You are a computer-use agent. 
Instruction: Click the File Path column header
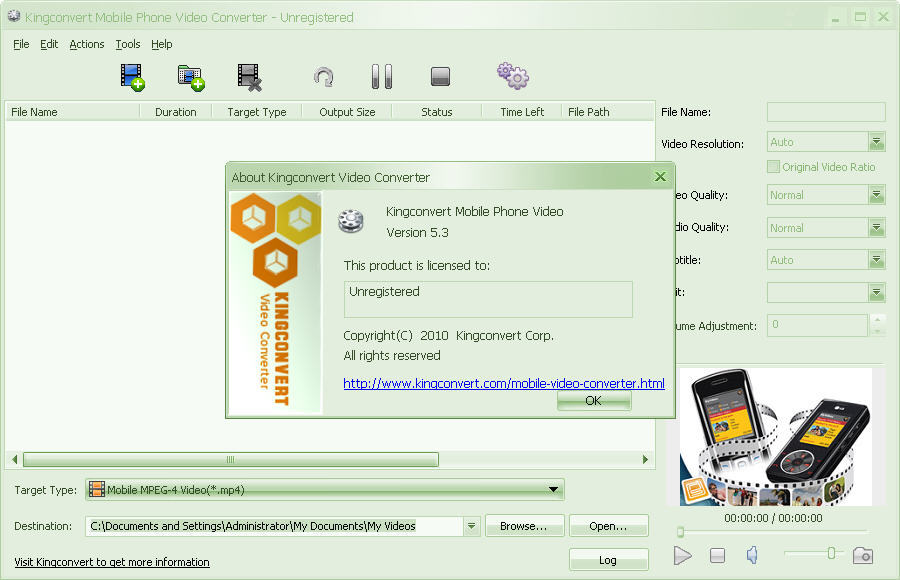point(608,112)
